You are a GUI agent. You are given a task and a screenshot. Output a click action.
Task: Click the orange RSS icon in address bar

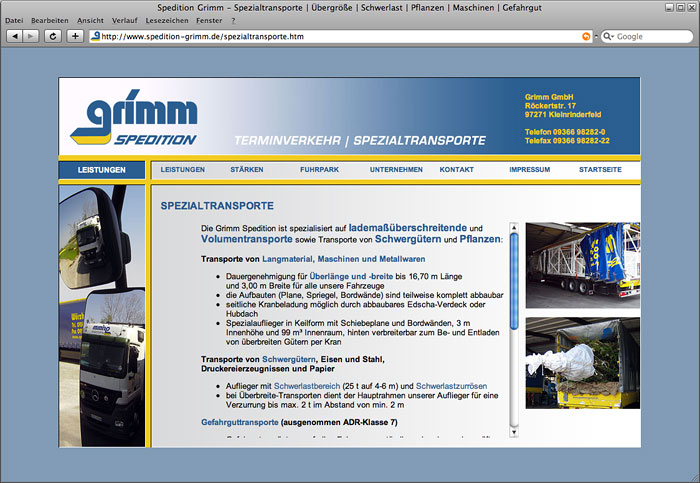586,37
